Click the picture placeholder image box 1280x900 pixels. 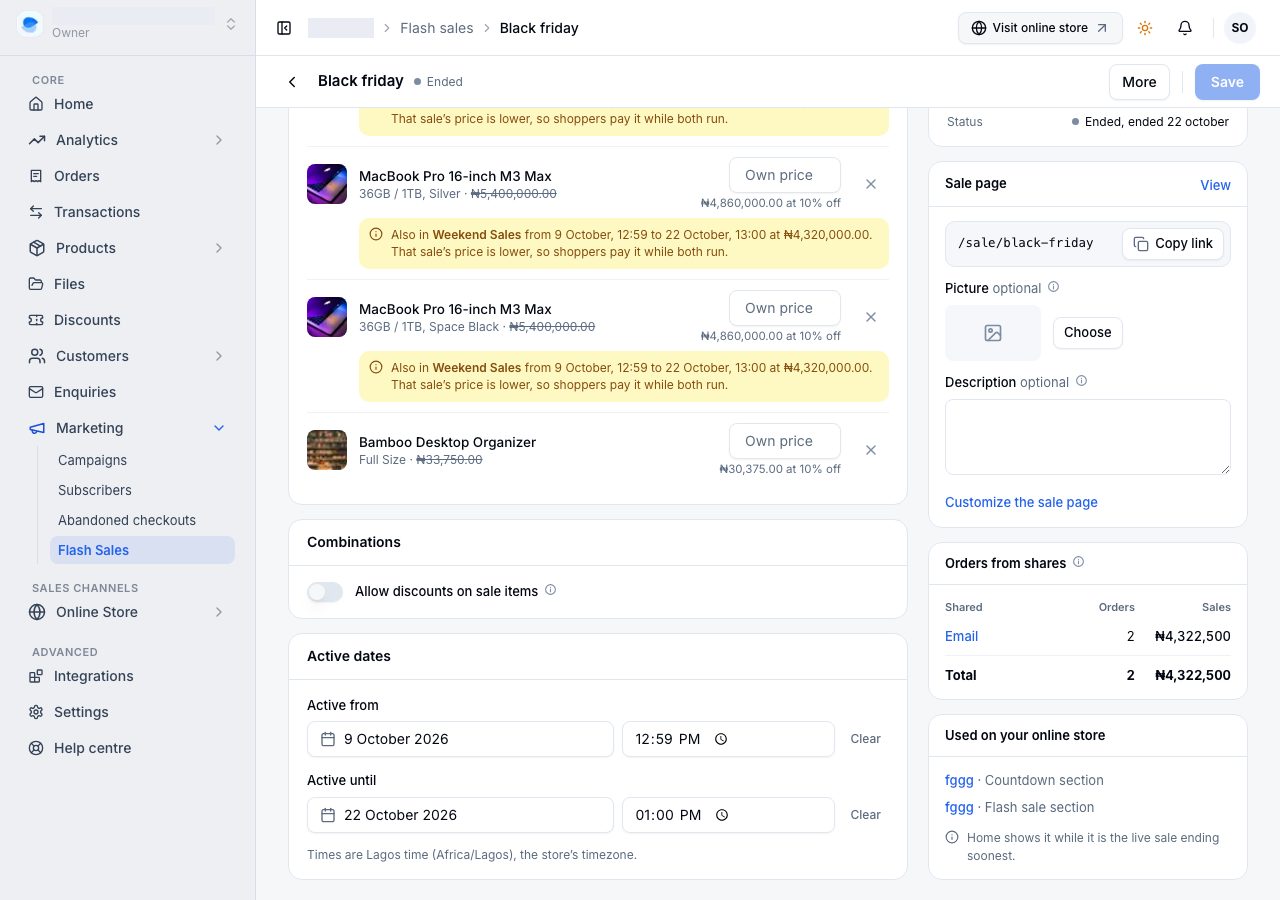[993, 333]
